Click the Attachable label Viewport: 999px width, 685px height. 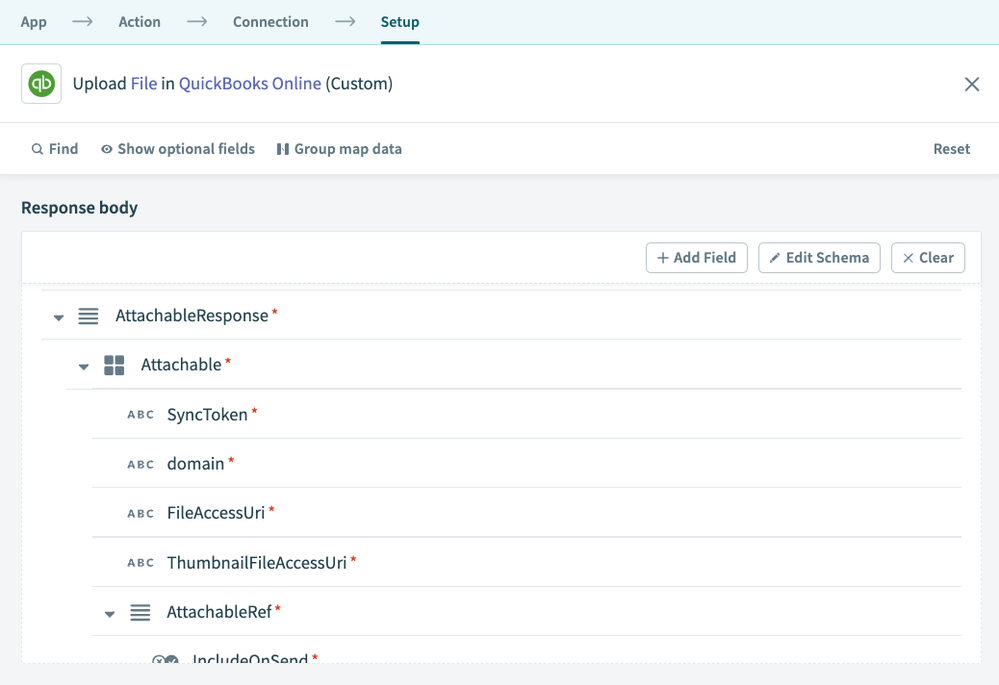(x=182, y=364)
